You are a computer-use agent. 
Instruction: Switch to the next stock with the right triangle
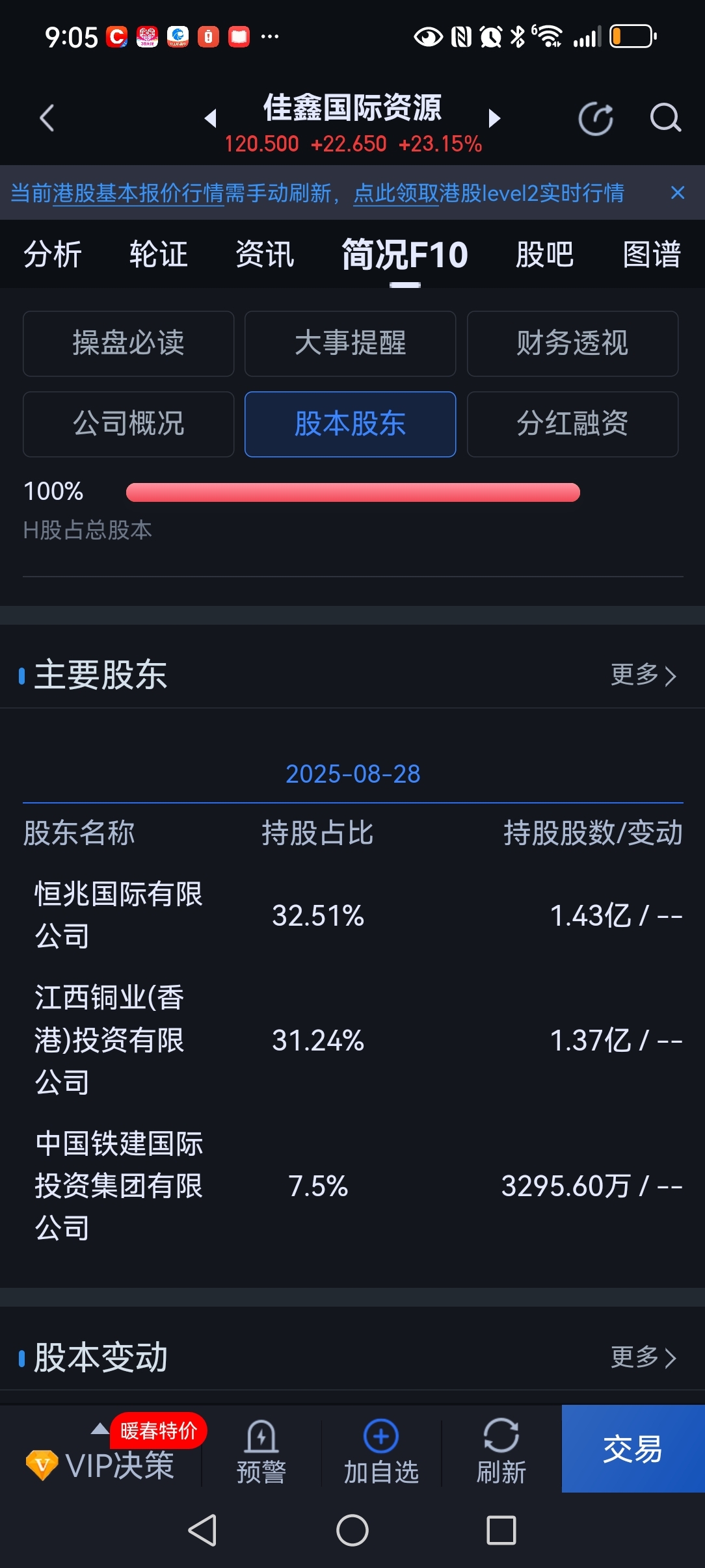click(x=494, y=118)
